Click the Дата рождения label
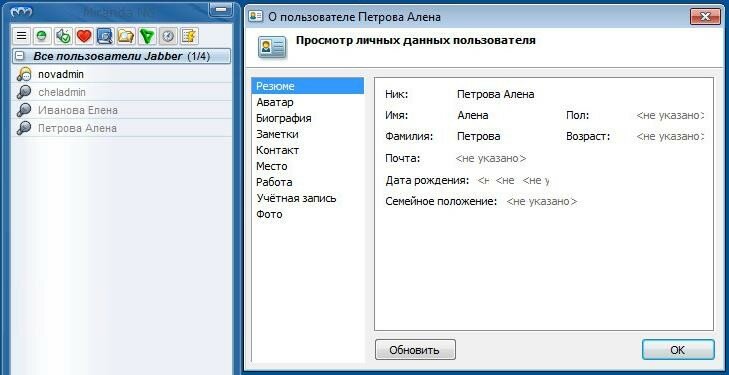 point(427,180)
